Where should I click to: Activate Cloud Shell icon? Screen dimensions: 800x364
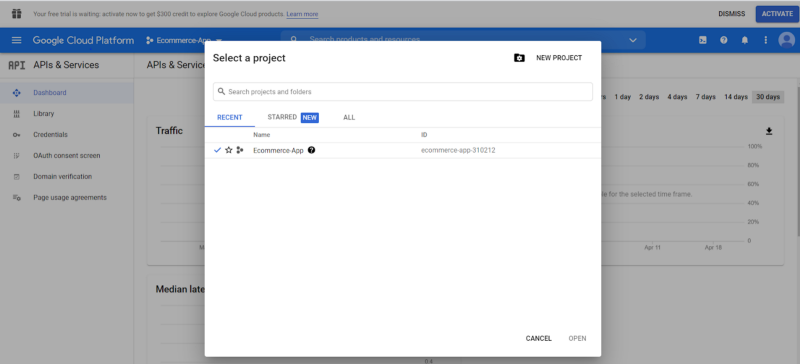point(703,40)
